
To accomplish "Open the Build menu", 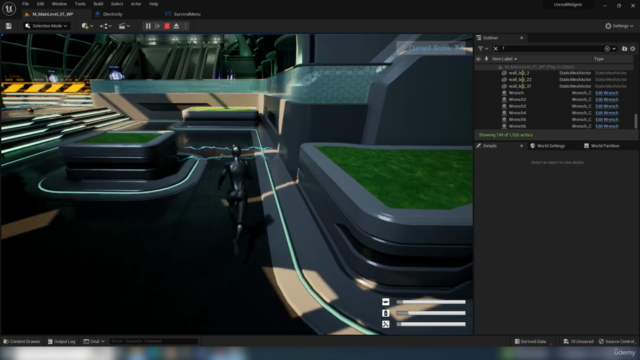I will [98, 4].
